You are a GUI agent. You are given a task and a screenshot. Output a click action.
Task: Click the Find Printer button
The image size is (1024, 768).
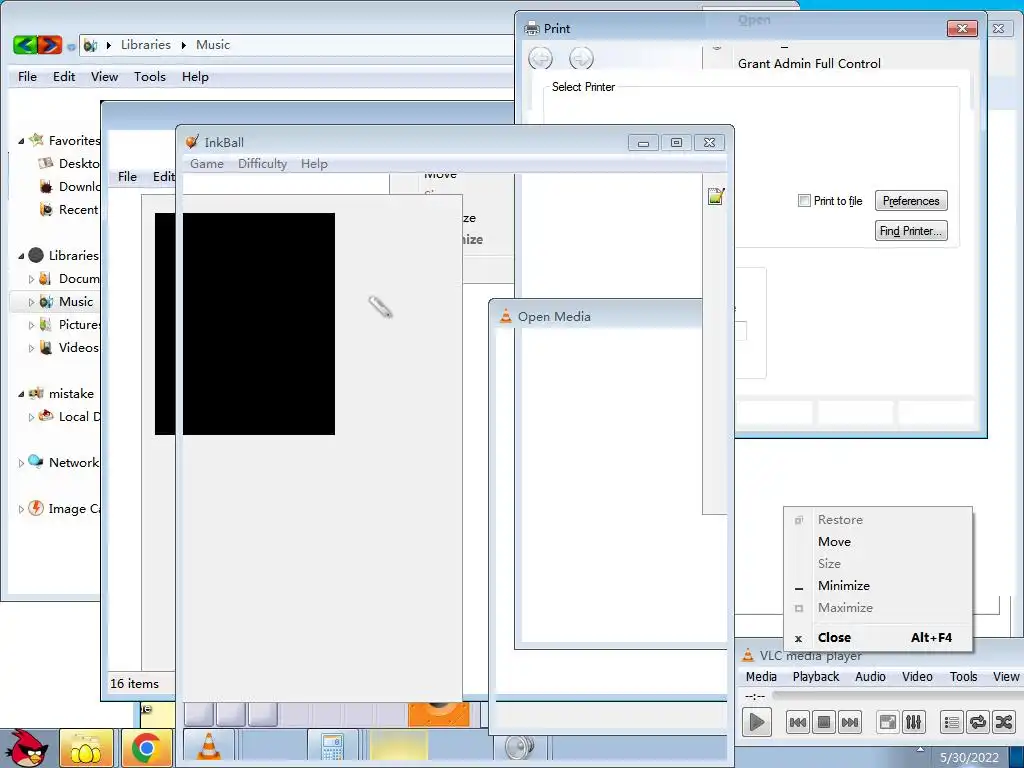coord(911,231)
